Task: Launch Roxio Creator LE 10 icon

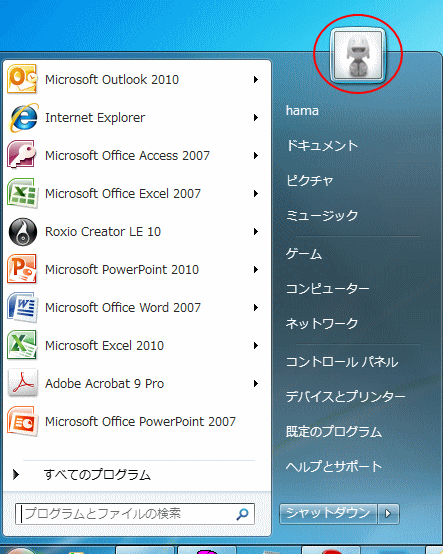Action: 23,232
